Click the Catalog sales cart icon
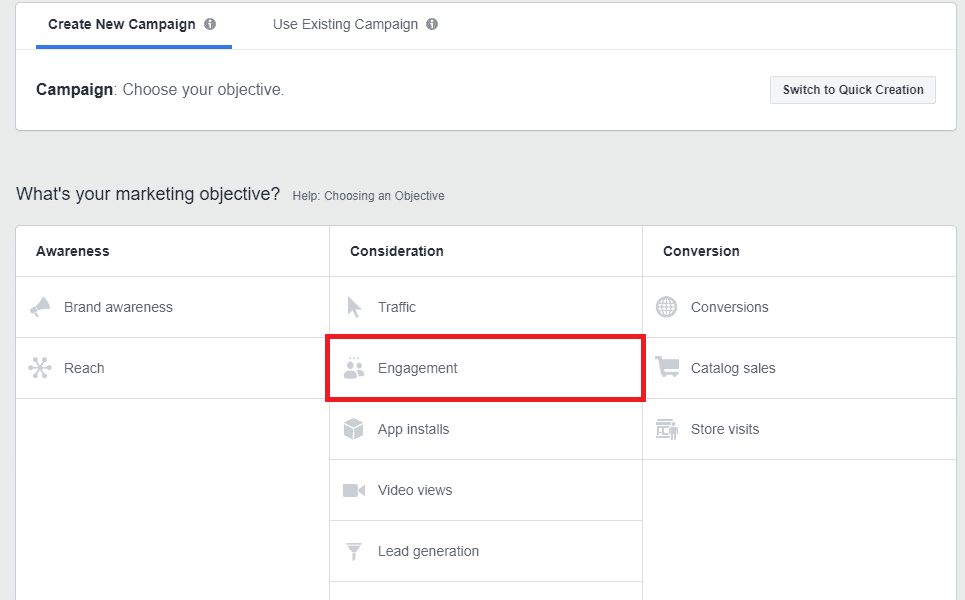This screenshot has height=600, width=965. point(667,368)
